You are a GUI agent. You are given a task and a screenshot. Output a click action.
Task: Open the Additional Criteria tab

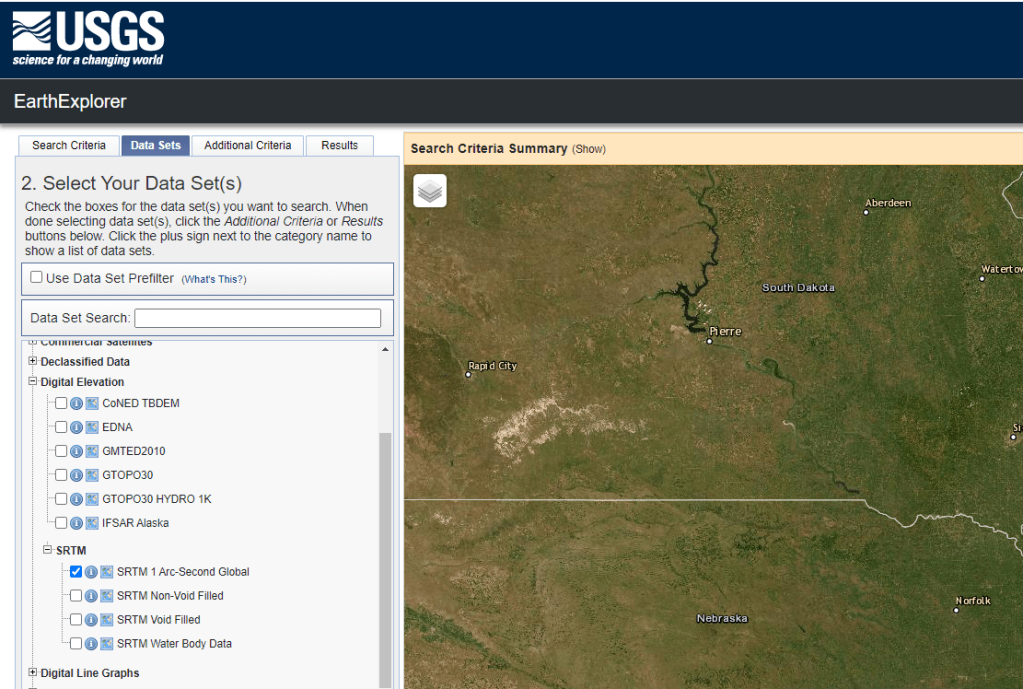click(x=248, y=145)
